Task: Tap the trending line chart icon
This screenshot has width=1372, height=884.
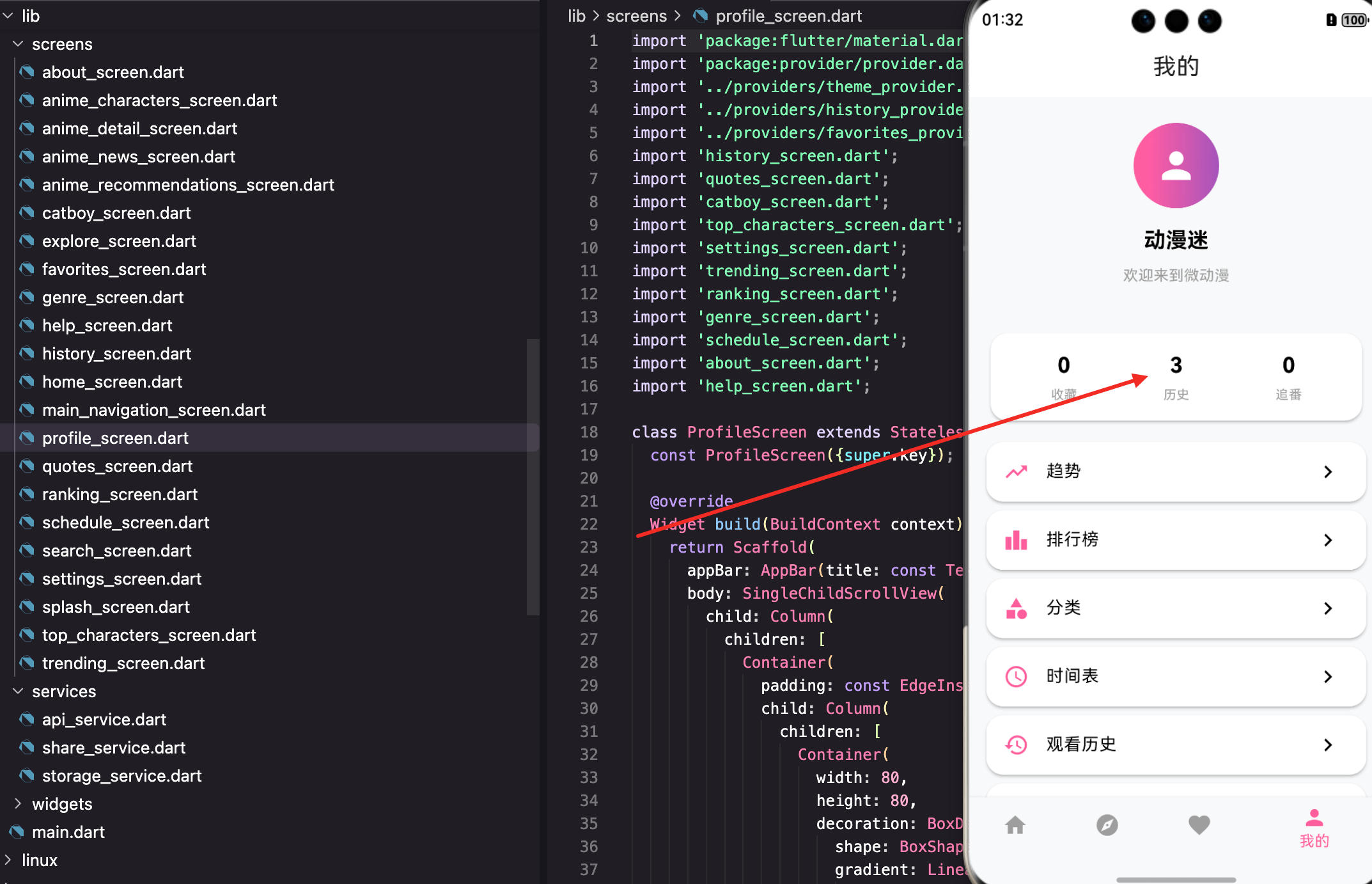Action: coord(1017,472)
